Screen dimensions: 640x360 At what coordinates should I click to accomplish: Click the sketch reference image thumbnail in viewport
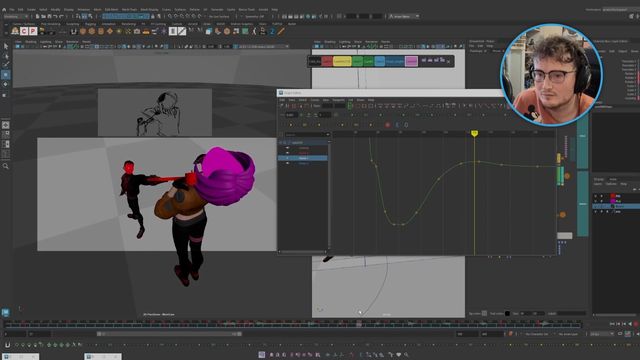(155, 112)
